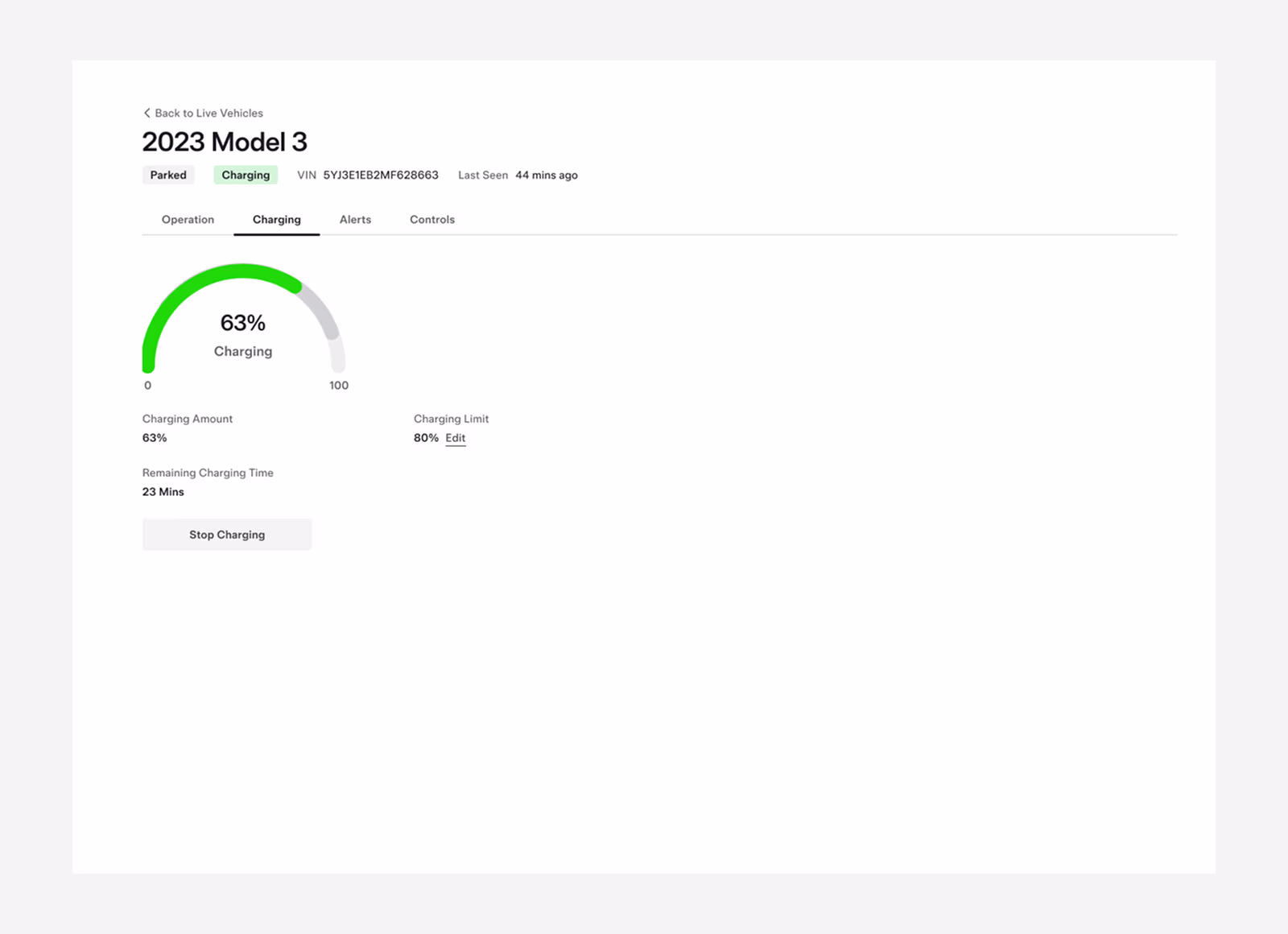Click the Remaining Charging Time value
This screenshot has width=1288, height=934.
[x=163, y=491]
